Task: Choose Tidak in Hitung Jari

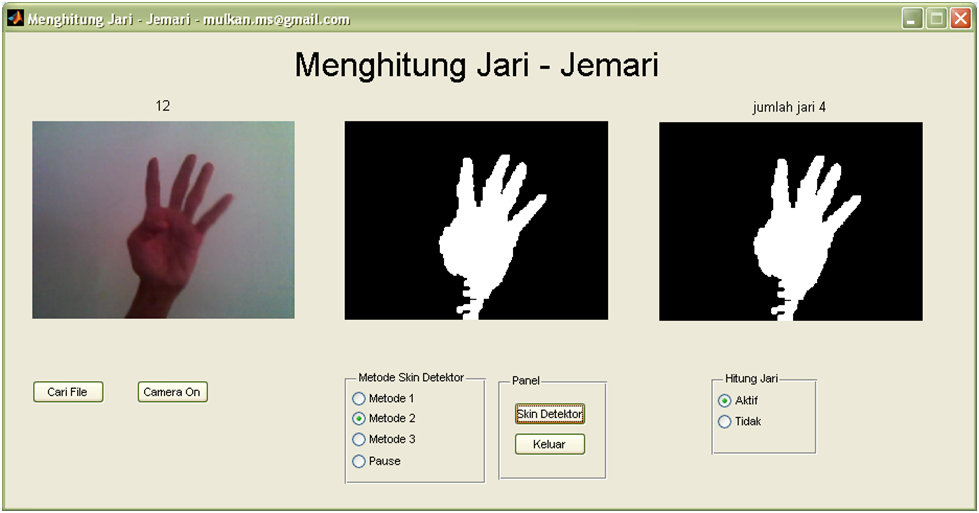Action: tap(740, 422)
